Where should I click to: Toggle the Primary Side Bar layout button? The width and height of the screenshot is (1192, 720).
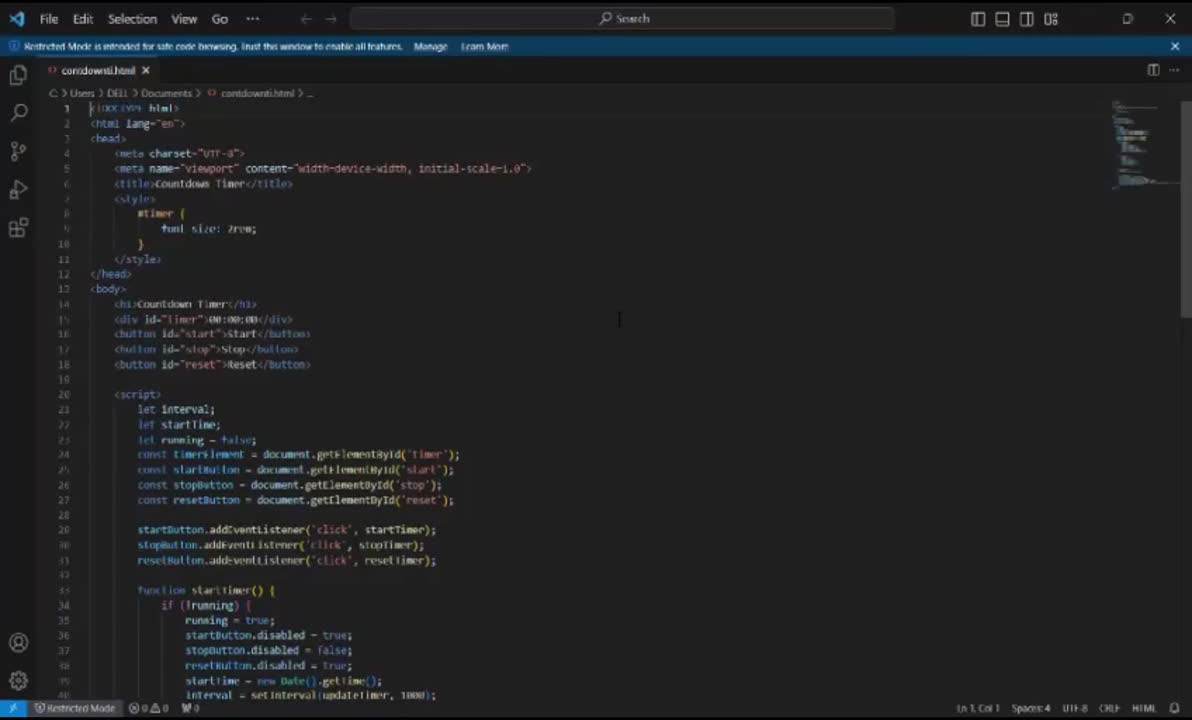(x=978, y=19)
